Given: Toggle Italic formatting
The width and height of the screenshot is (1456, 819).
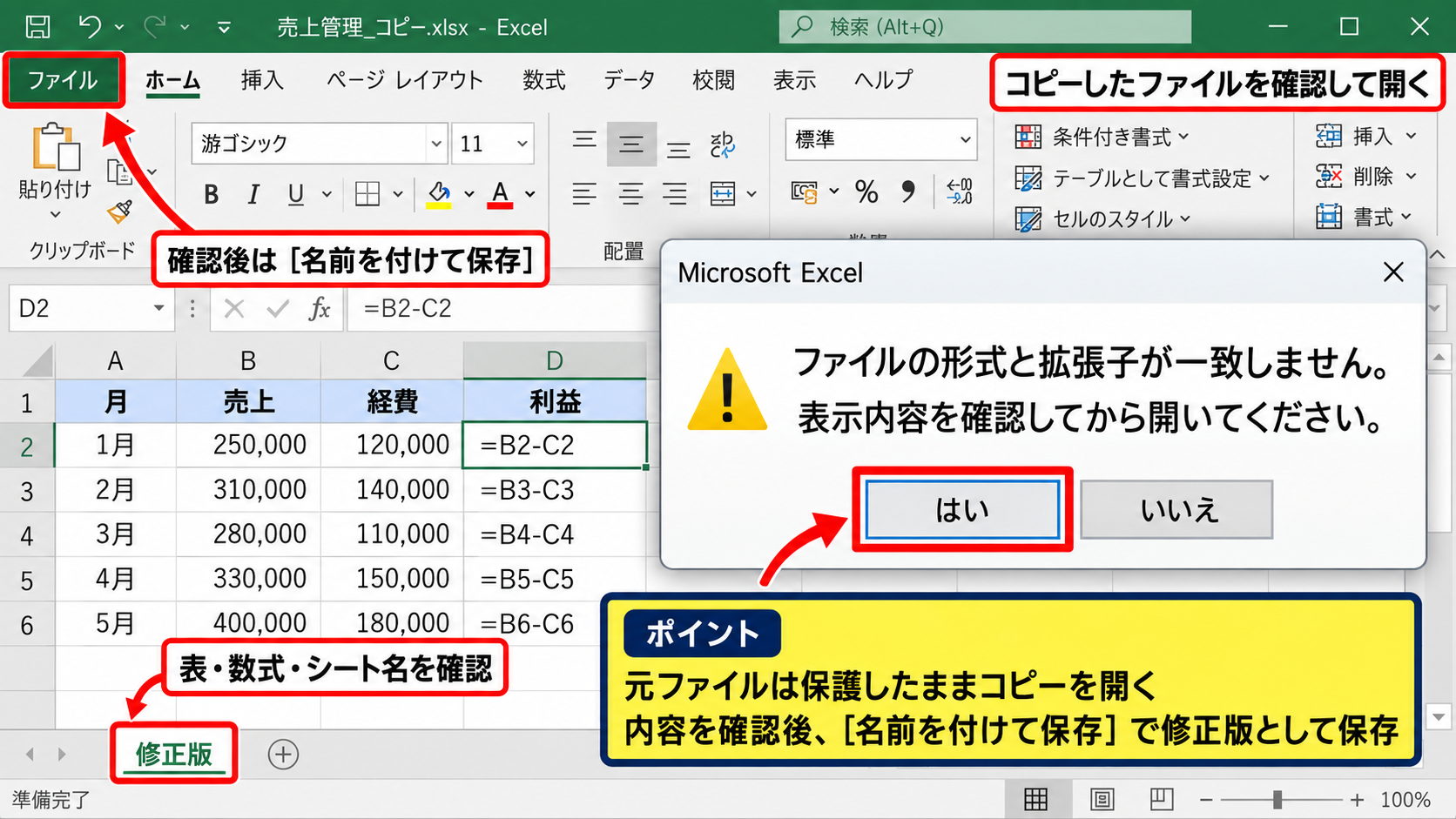Looking at the screenshot, I should tap(253, 194).
